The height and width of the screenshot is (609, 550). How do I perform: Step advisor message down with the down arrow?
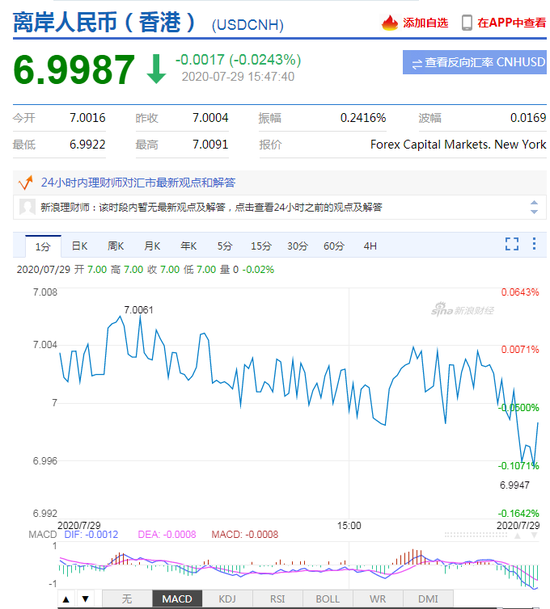534,212
